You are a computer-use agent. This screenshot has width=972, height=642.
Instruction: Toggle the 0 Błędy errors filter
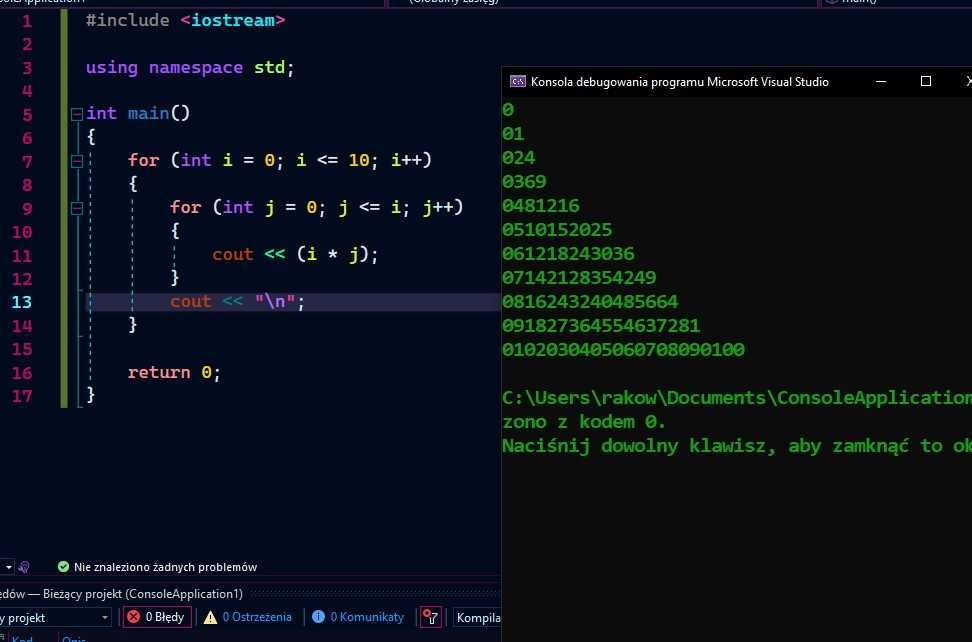pyautogui.click(x=157, y=617)
